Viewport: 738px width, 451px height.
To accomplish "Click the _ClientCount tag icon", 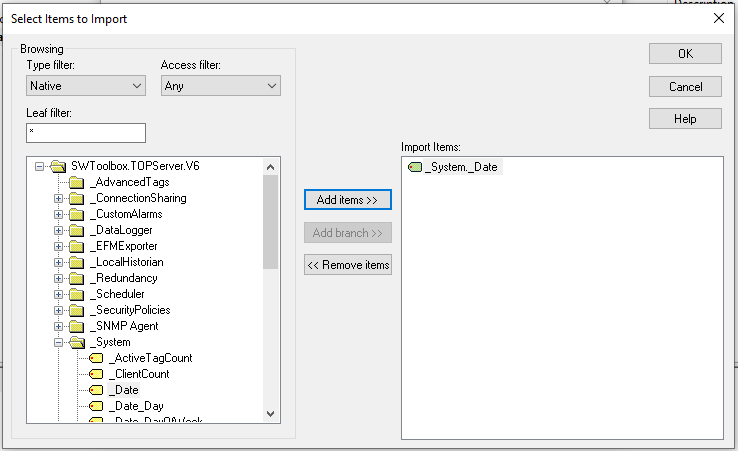I will tap(96, 374).
